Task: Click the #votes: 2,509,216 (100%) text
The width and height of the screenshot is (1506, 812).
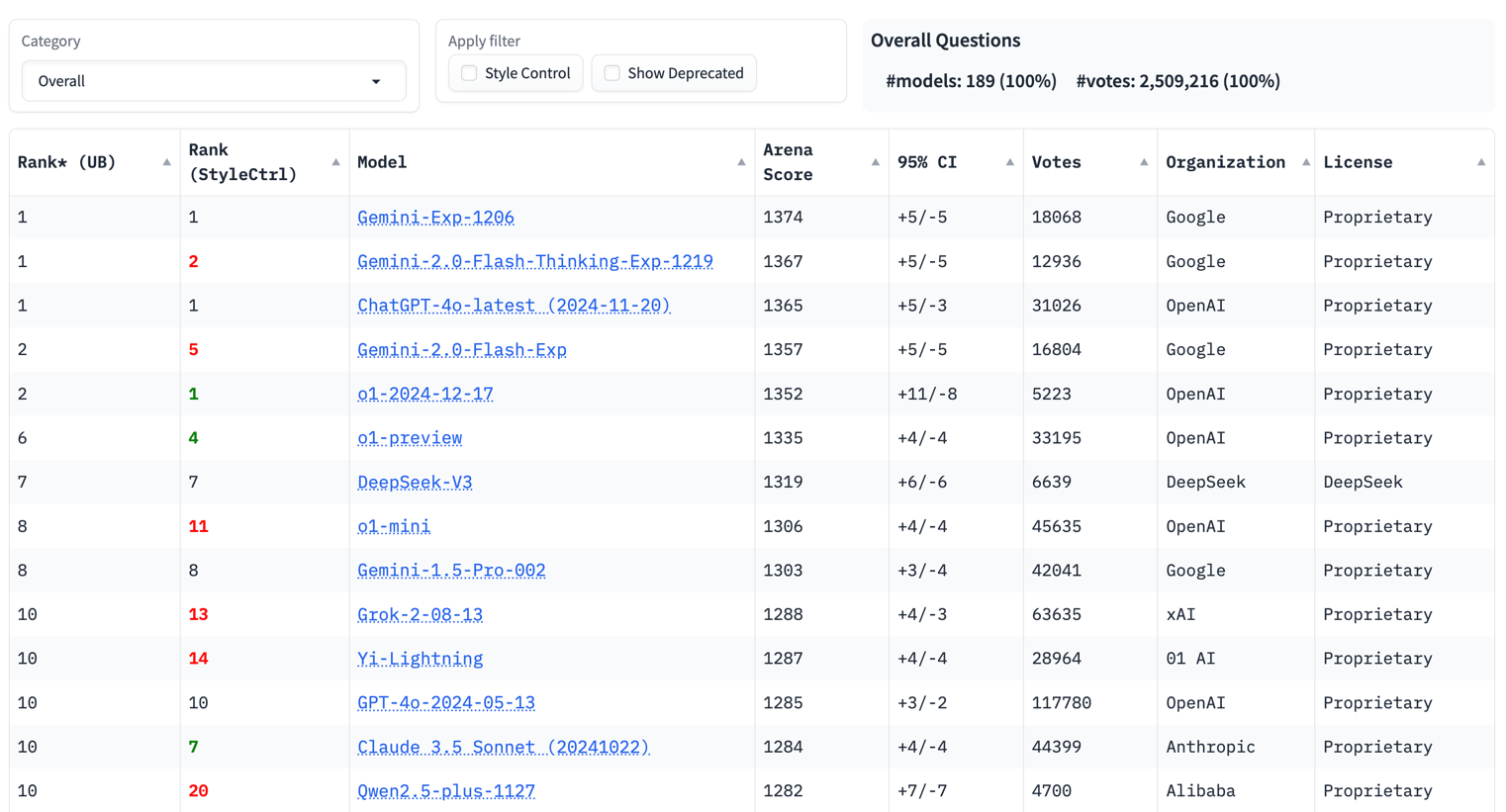Action: [1177, 81]
